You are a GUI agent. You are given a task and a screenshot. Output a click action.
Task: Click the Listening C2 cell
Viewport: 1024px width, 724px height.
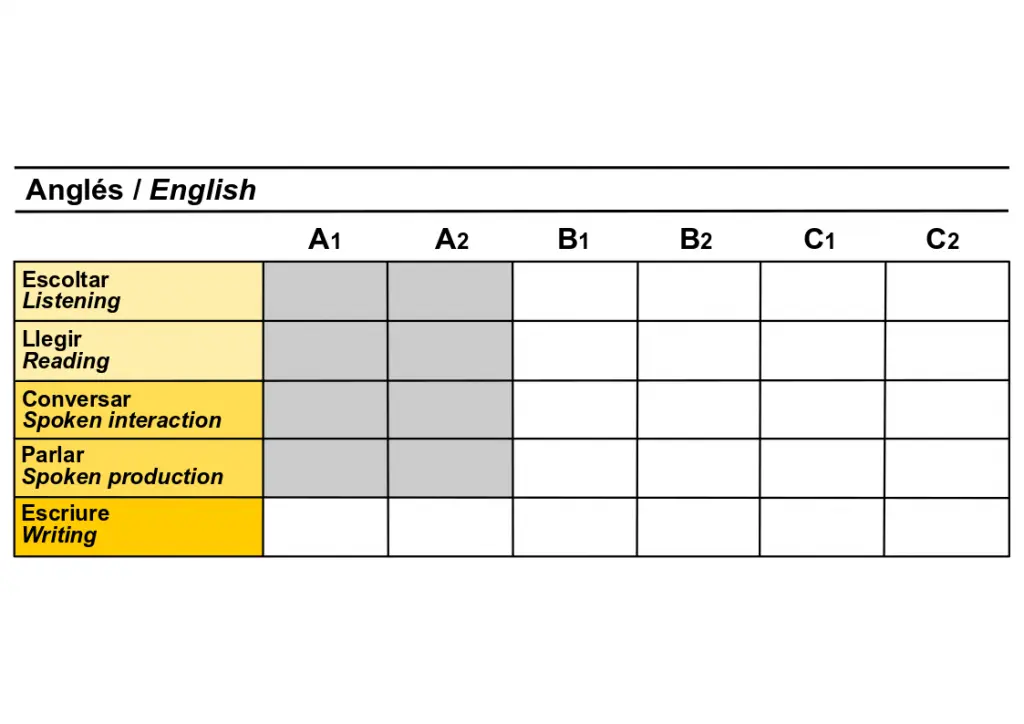click(x=946, y=291)
